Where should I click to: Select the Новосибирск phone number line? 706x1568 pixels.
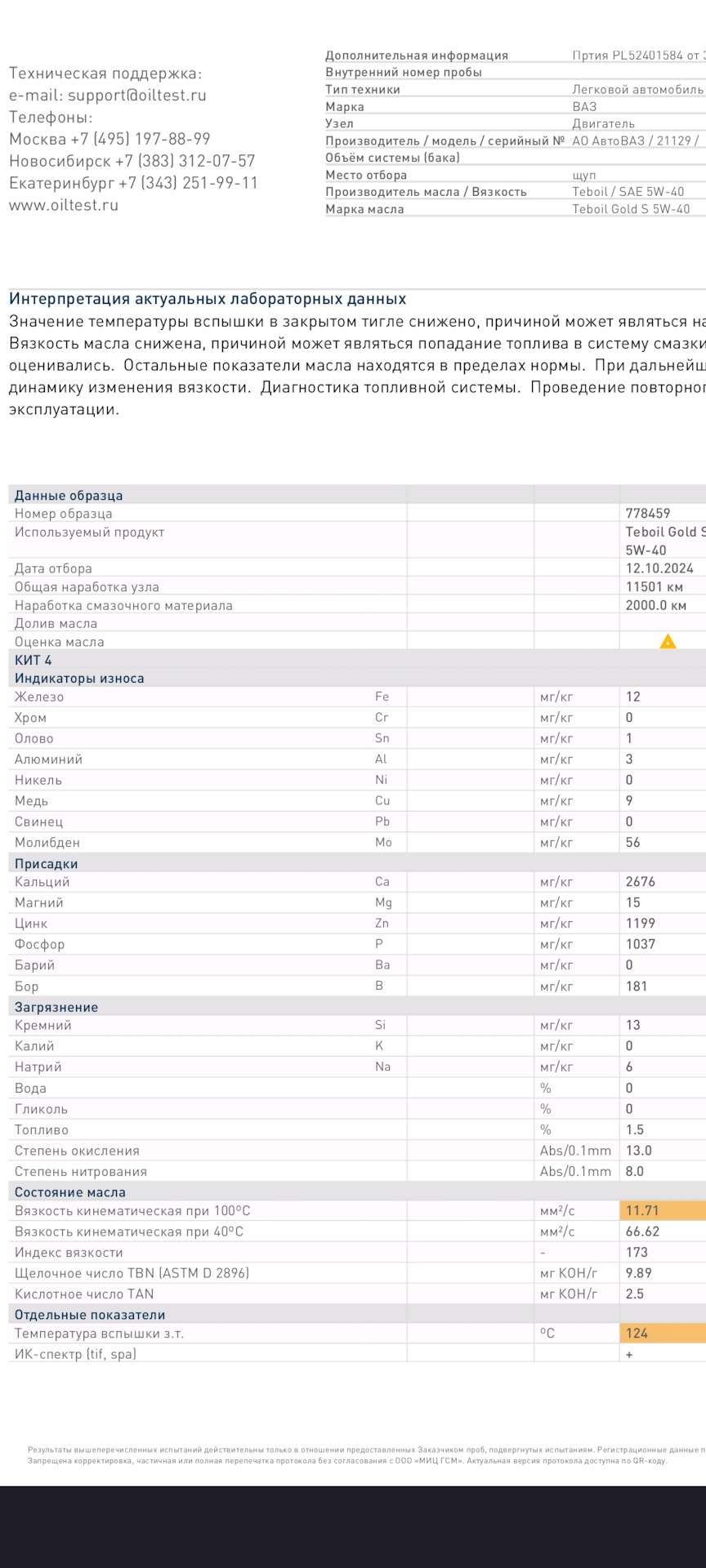[132, 161]
